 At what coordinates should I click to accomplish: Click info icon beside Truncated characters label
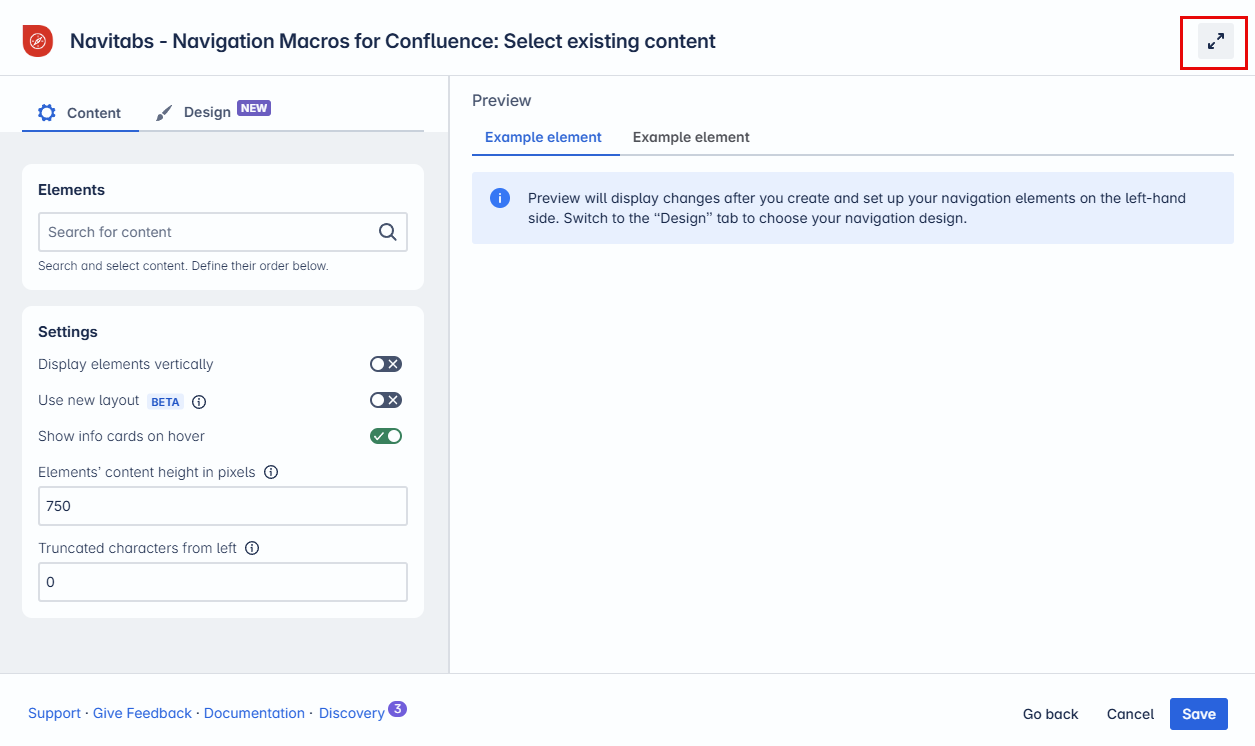pyautogui.click(x=252, y=548)
